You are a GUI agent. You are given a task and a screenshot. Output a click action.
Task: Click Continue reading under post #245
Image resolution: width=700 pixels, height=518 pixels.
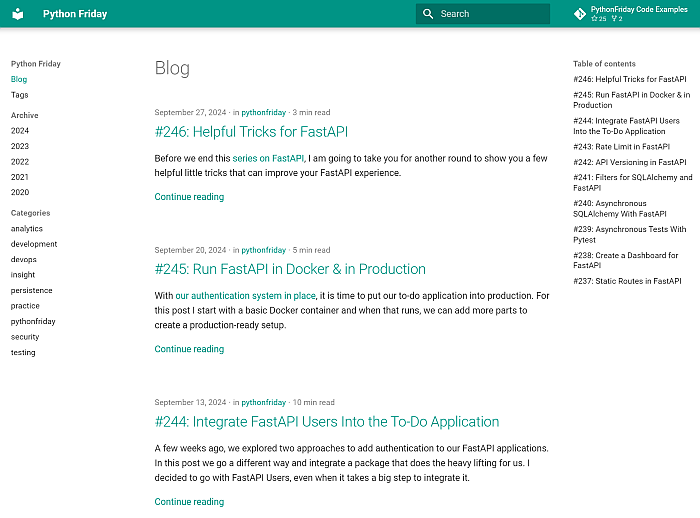(x=189, y=349)
